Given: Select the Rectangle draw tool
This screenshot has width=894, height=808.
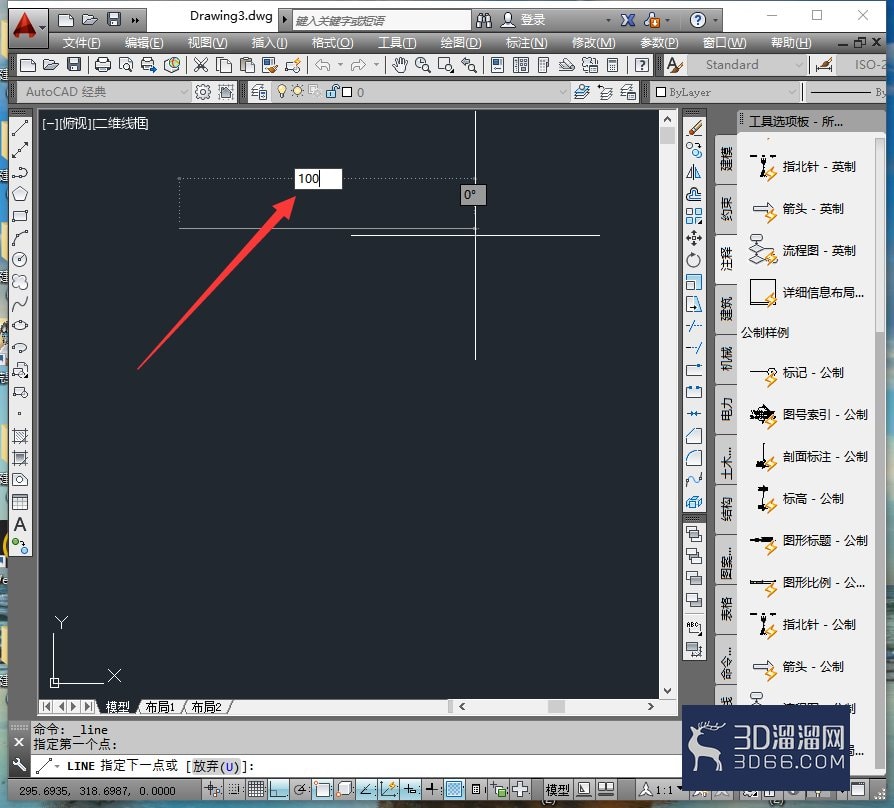Looking at the screenshot, I should click(20, 216).
